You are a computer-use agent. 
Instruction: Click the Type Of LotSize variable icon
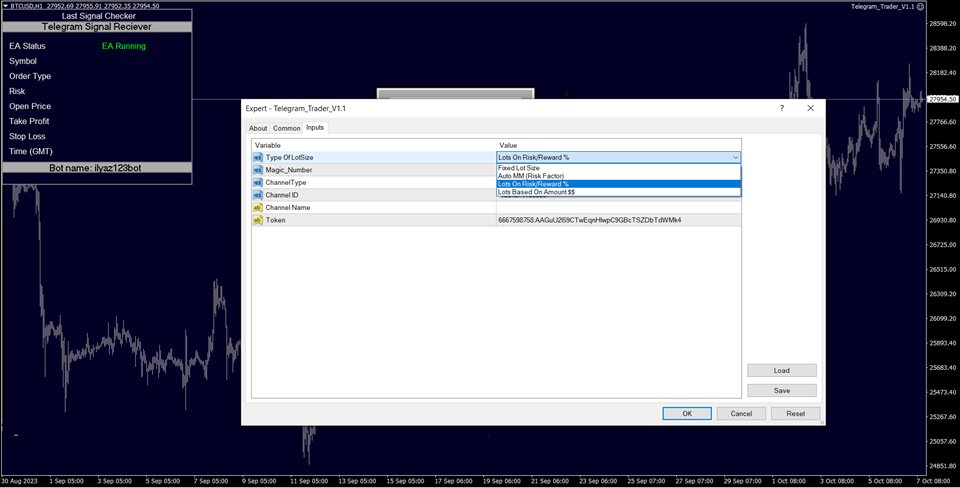[258, 157]
